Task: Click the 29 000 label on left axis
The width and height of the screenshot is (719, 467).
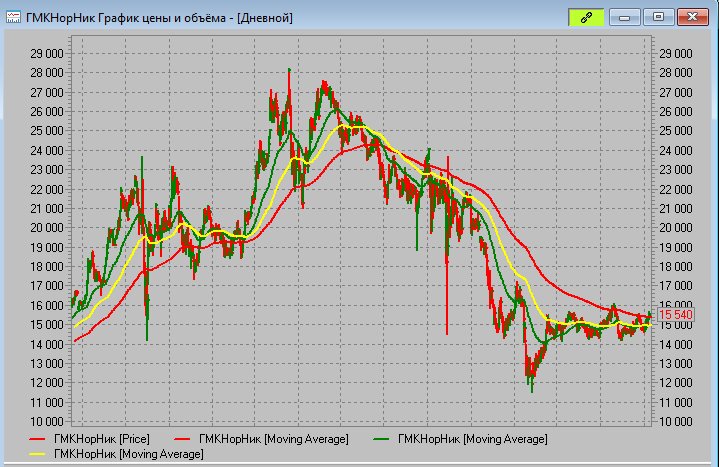Action: 47,54
